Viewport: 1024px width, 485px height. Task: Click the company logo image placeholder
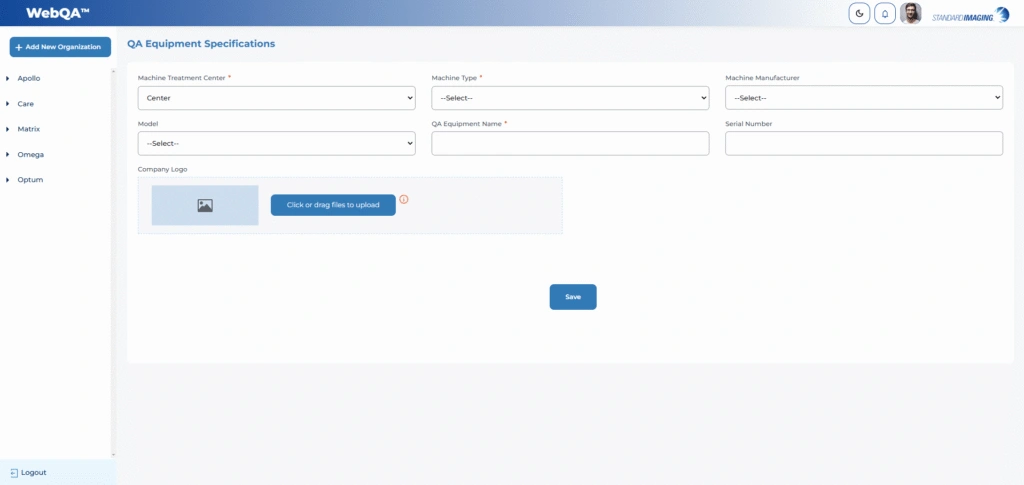point(205,205)
